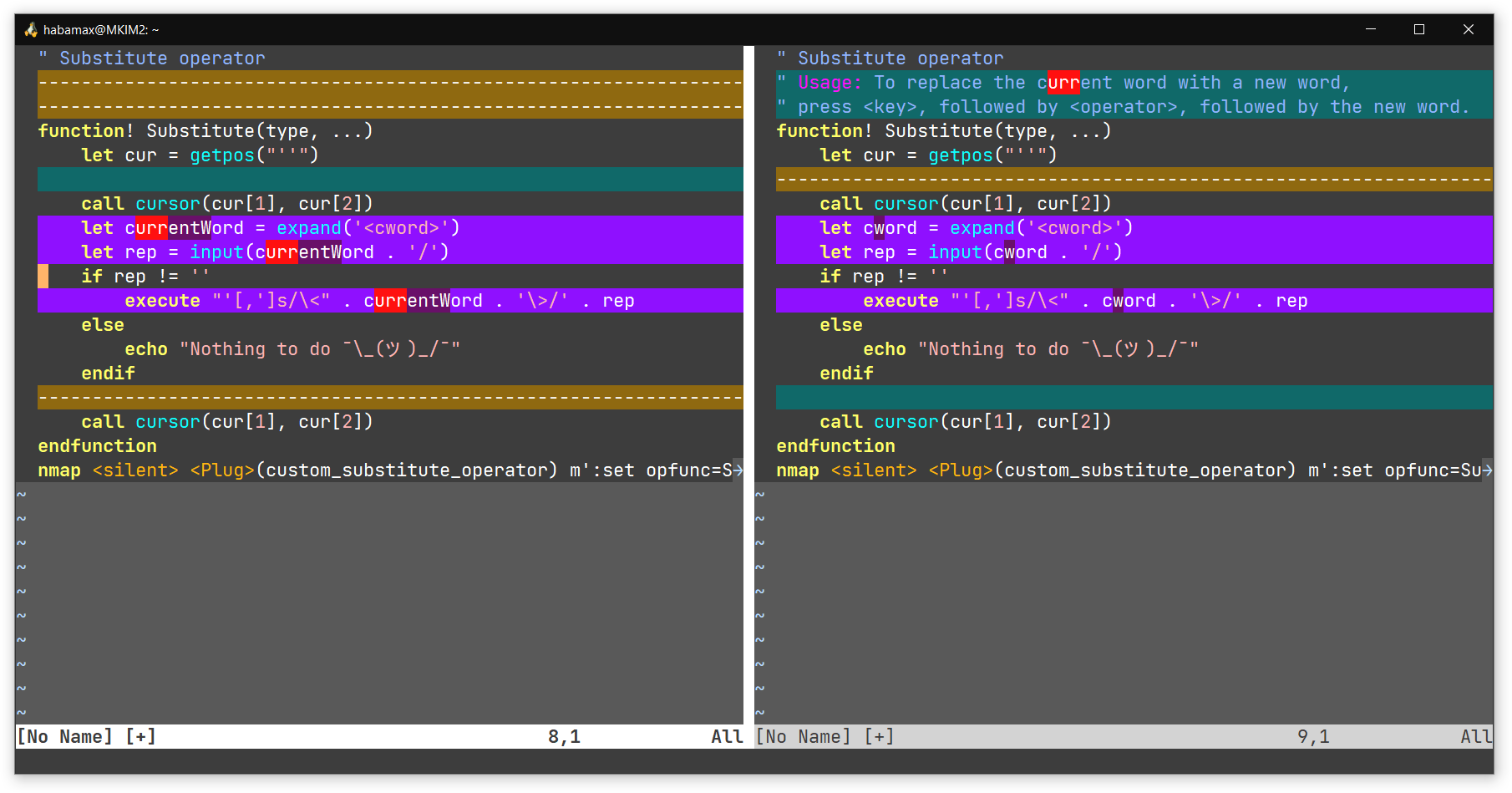The image size is (1512, 793).
Task: Click the overflow arrow ending the right nmap line
Action: [x=1489, y=470]
